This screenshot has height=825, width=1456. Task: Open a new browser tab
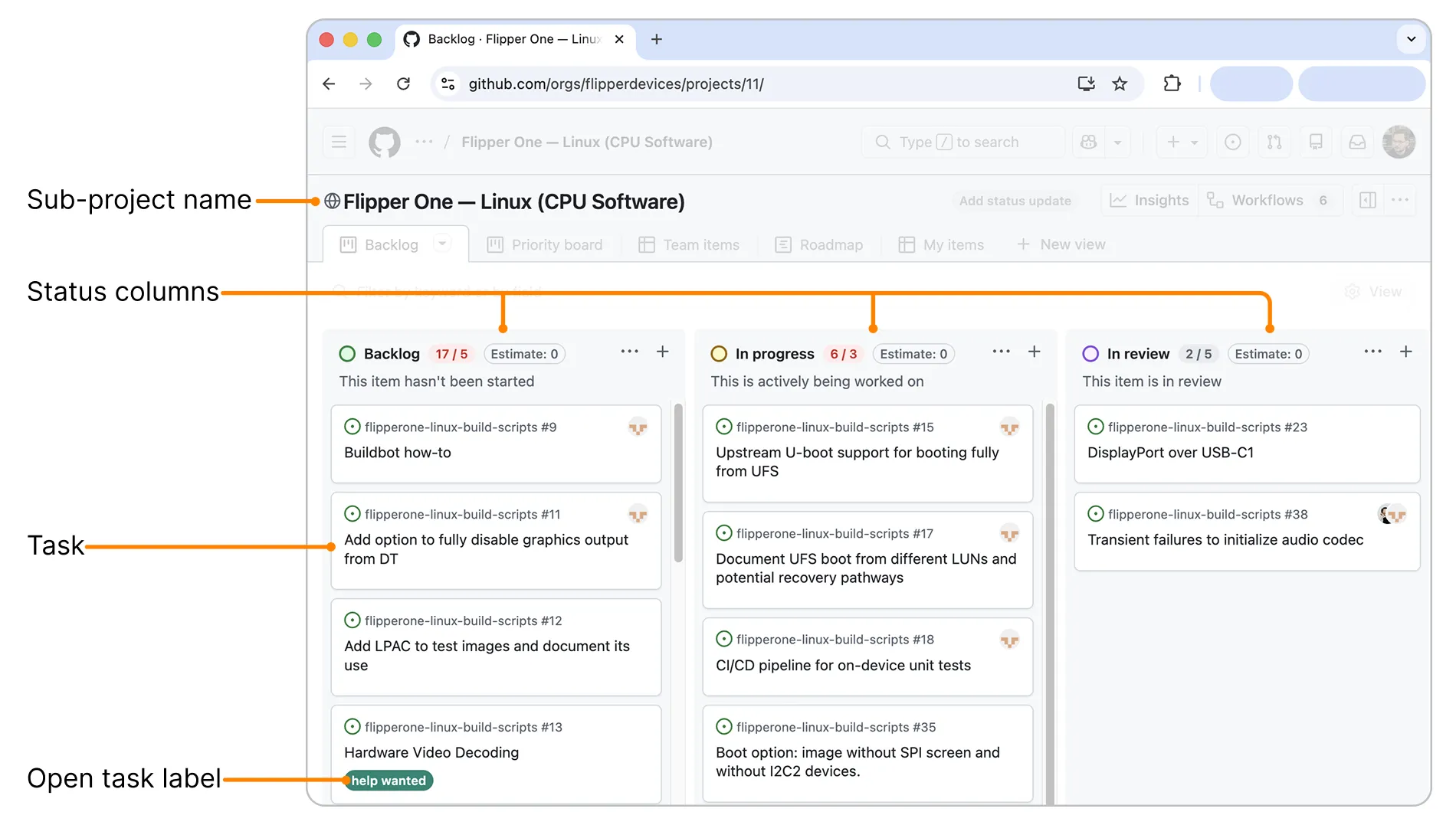657,39
